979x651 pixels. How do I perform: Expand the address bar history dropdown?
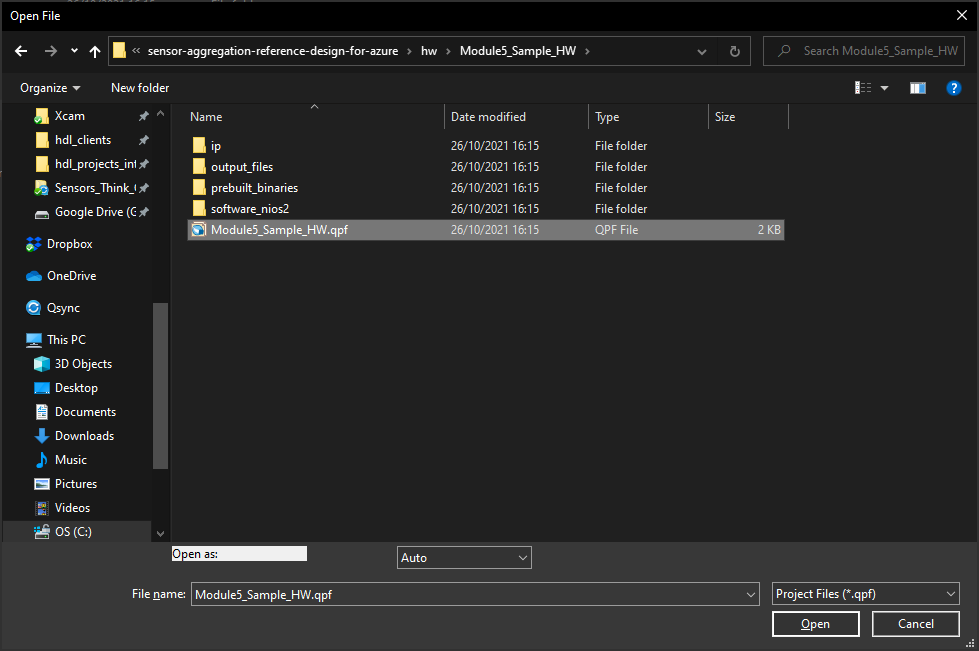[705, 51]
